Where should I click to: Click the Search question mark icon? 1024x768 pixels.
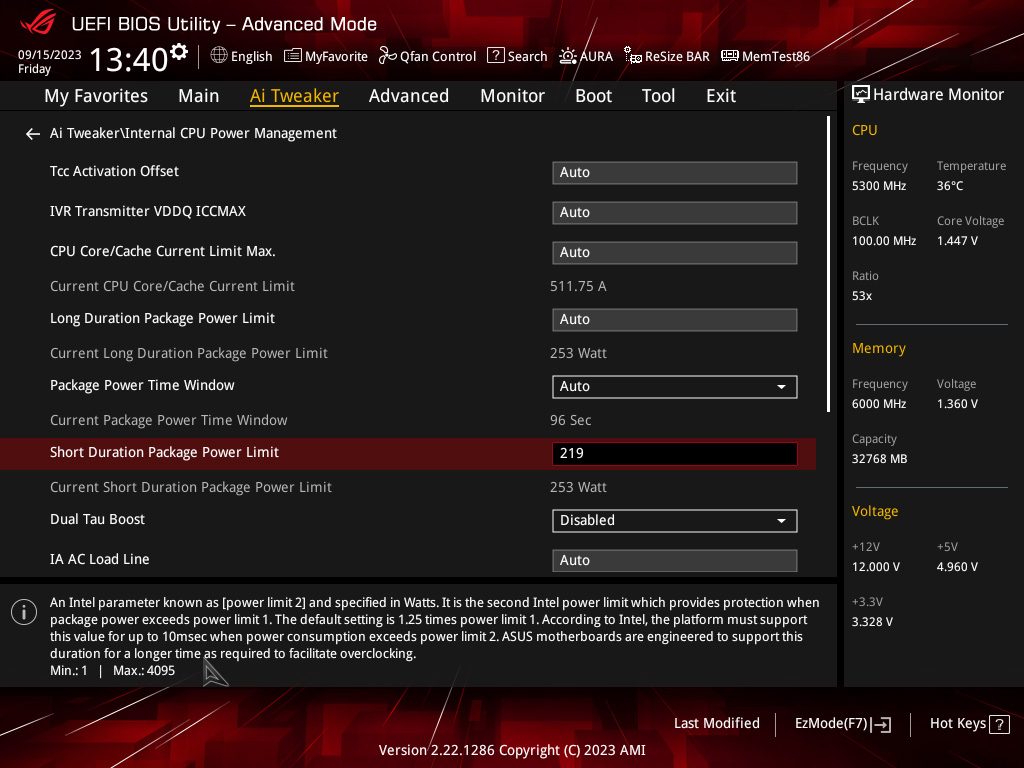(495, 56)
